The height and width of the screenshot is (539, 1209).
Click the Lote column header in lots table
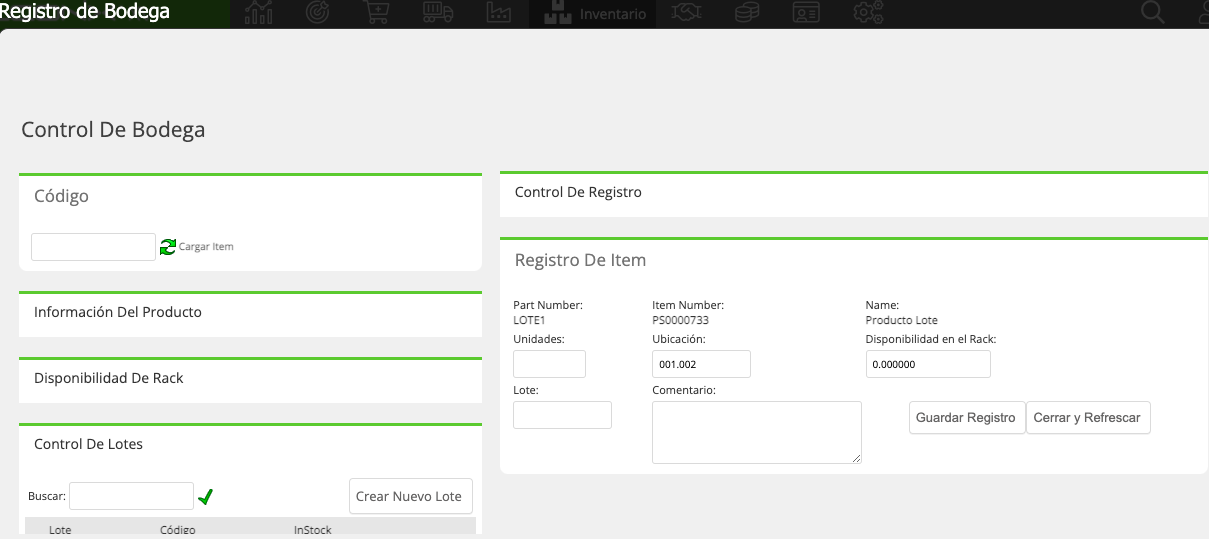60,529
